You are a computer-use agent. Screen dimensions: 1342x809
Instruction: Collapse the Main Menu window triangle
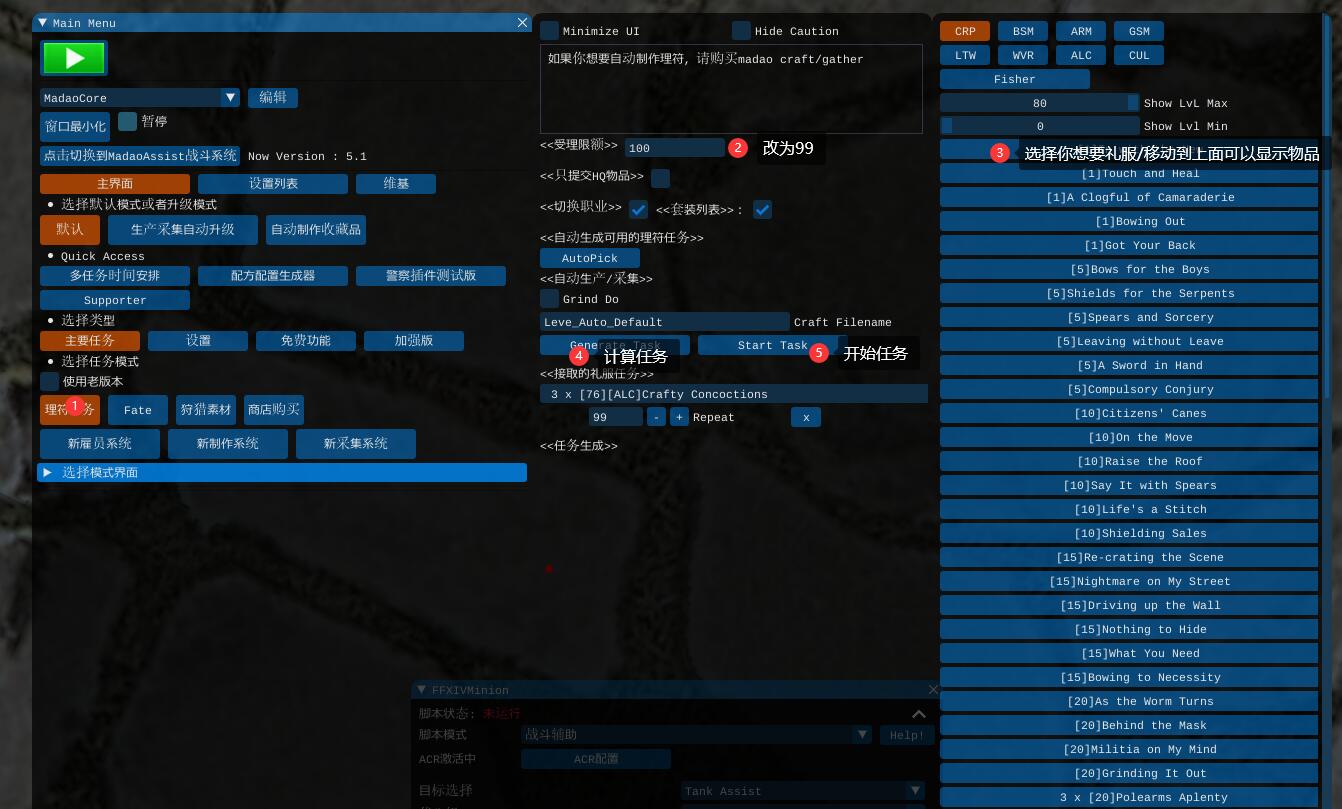pos(43,22)
